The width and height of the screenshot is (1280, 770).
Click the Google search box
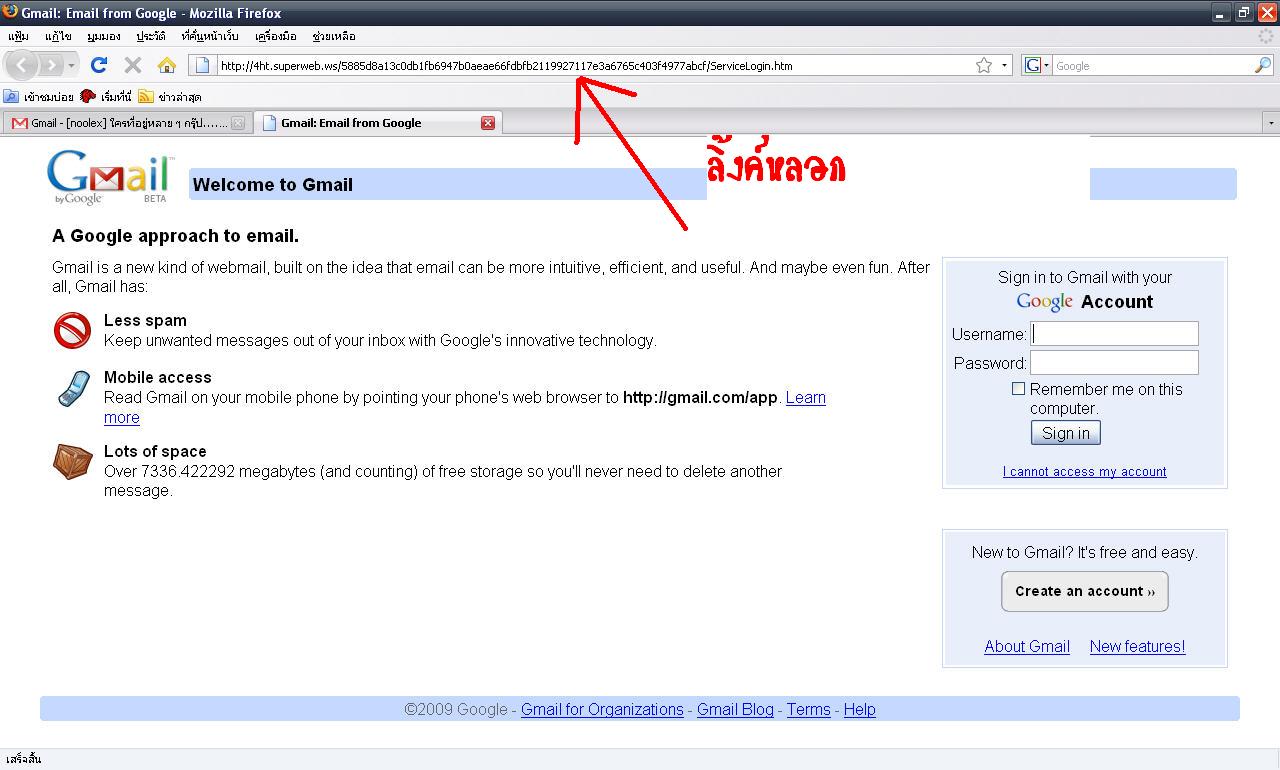point(1153,66)
